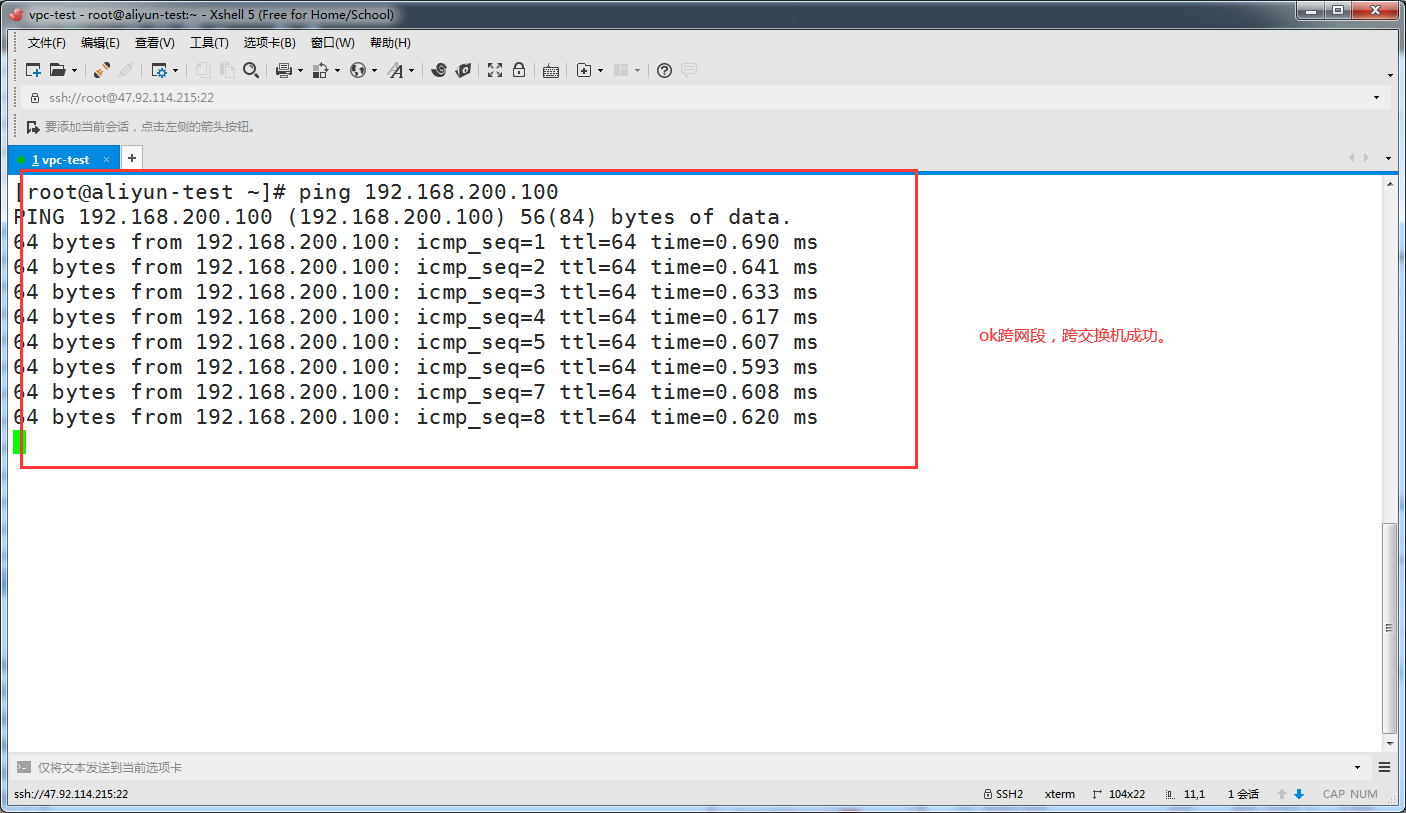Click the Open Session folder icon

pos(58,70)
